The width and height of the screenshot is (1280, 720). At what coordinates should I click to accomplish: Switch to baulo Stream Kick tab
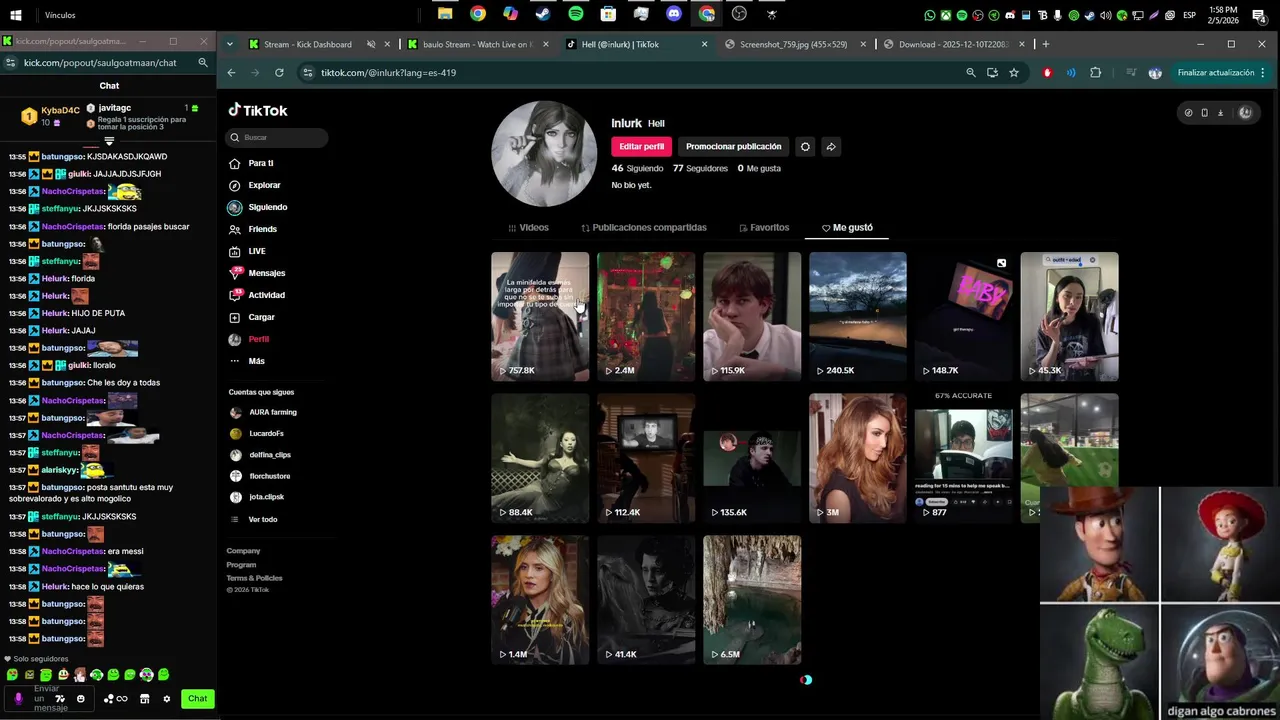477,44
